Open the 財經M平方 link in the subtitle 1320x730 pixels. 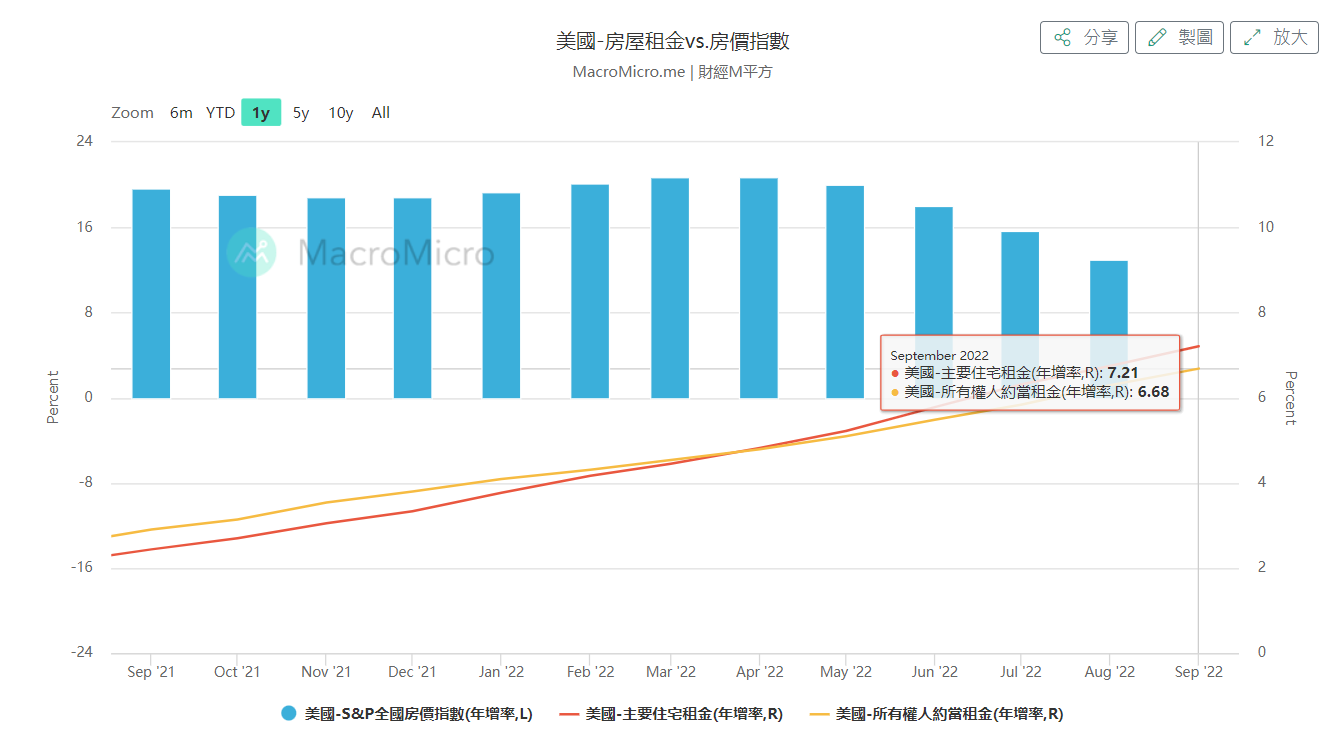click(x=733, y=71)
